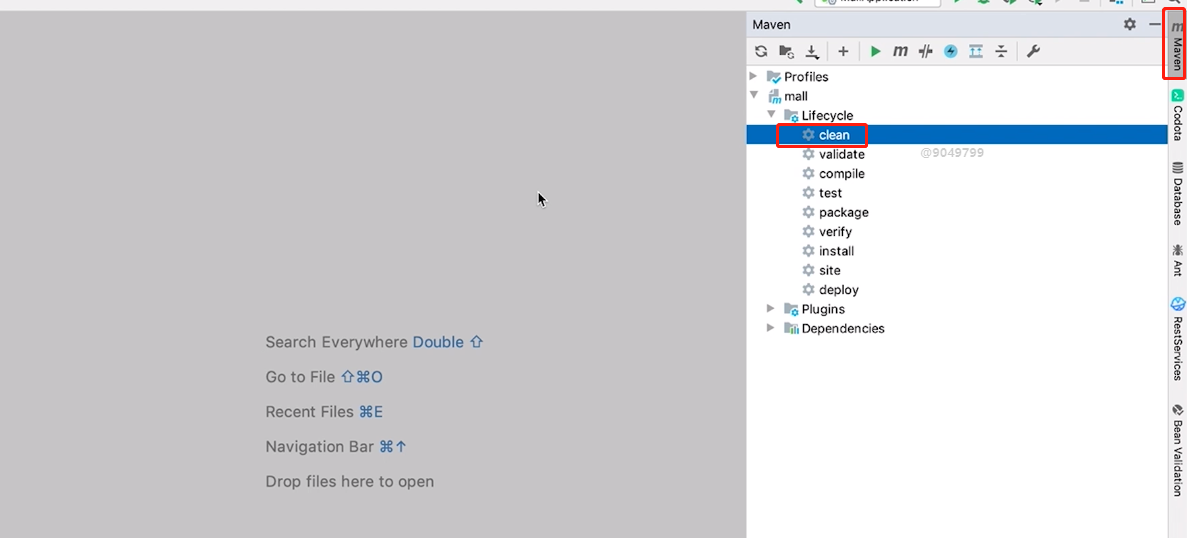Open the RestServices side tab
Image resolution: width=1187 pixels, height=538 pixels.
[1177, 340]
